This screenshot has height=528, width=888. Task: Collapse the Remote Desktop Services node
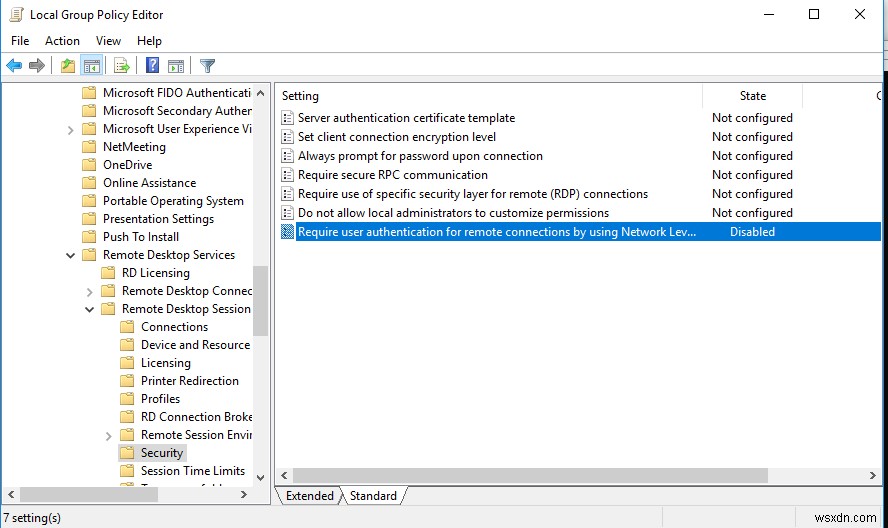pos(70,256)
